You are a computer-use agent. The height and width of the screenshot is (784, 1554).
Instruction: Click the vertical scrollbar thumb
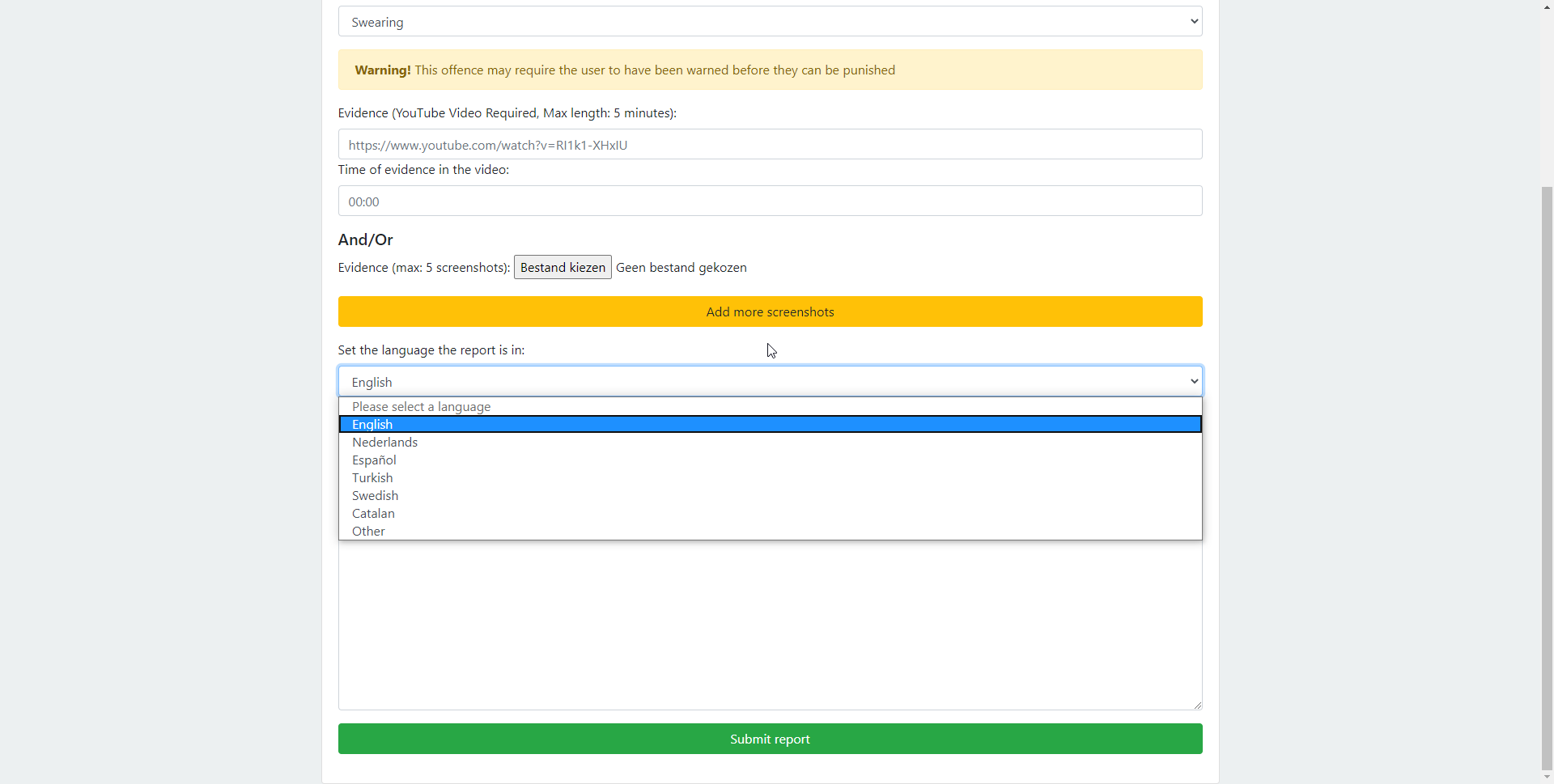pyautogui.click(x=1547, y=477)
